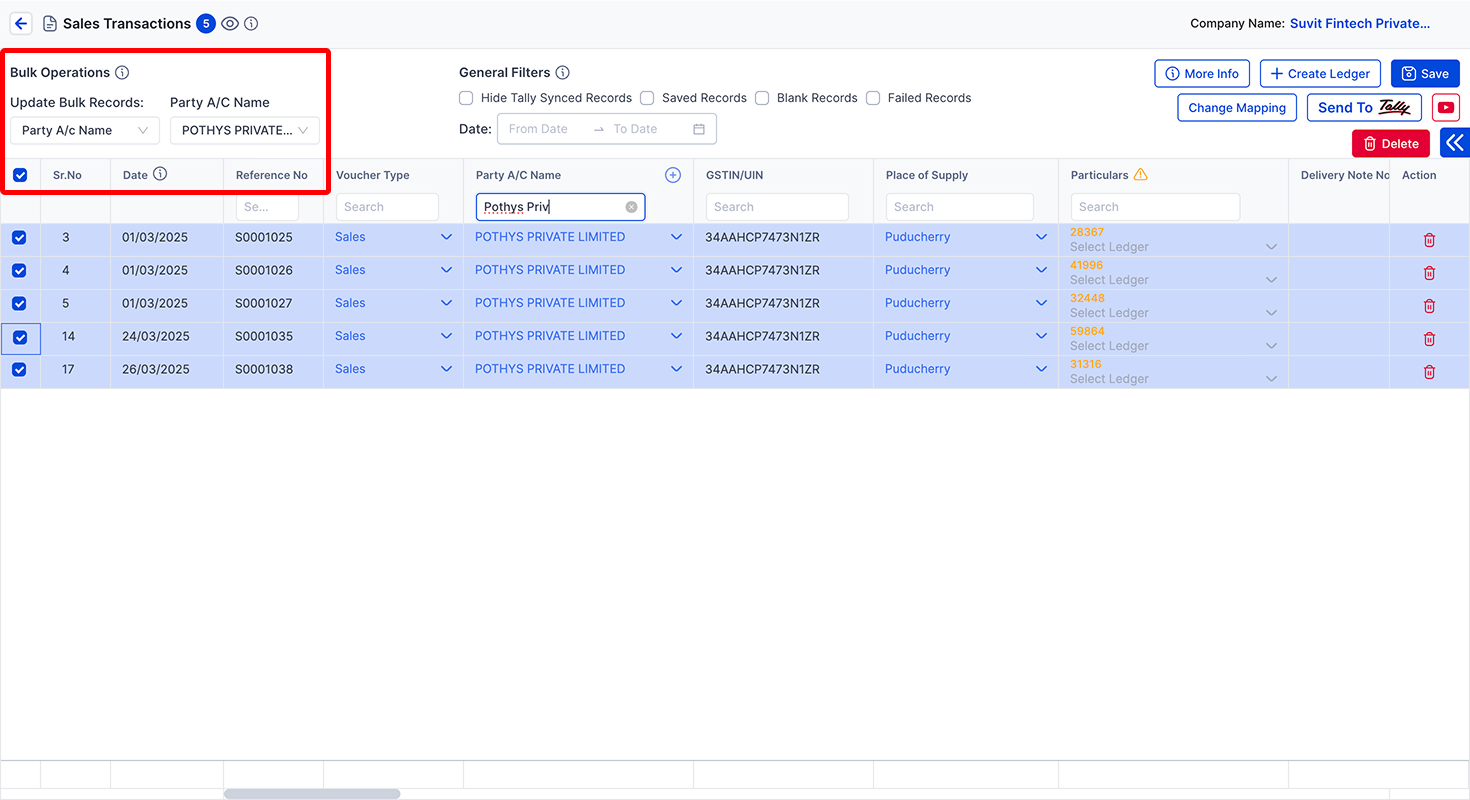The image size is (1470, 800).
Task: Click the back arrow beside Sales Transactions
Action: (21, 23)
